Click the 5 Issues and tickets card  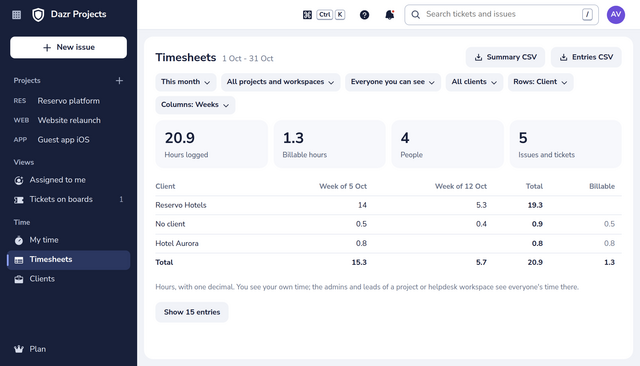pos(566,144)
